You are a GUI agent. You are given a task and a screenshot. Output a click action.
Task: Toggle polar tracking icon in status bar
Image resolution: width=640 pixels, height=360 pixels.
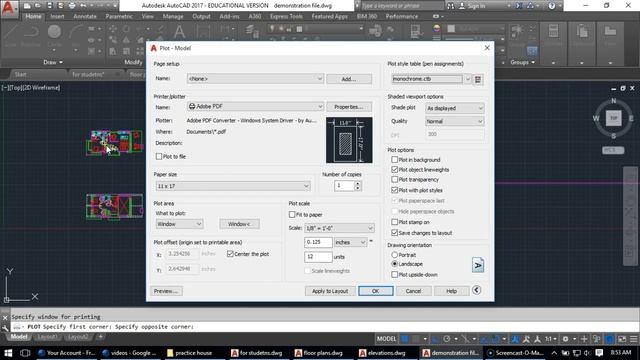pos(447,339)
